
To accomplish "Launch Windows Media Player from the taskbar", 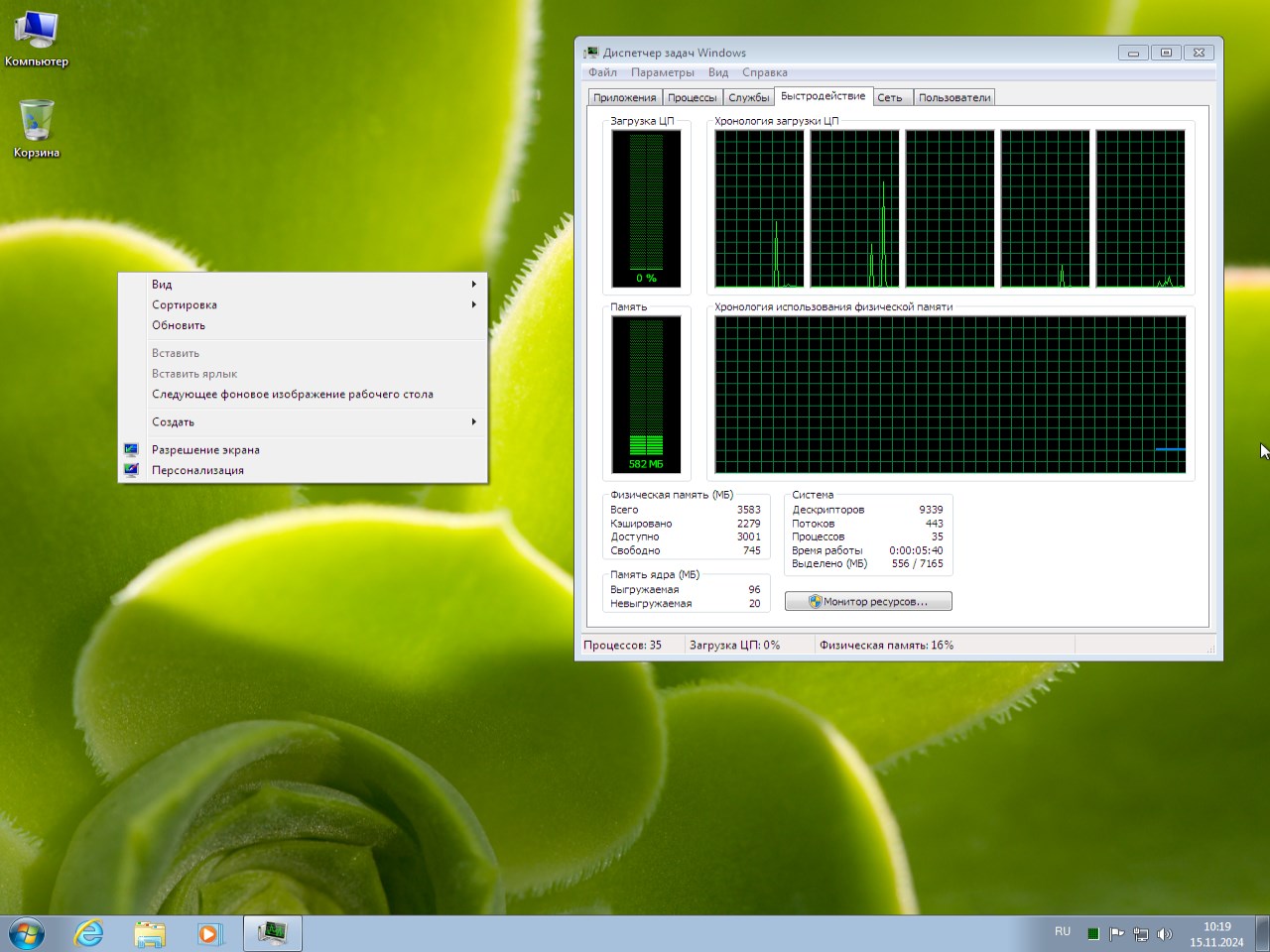I will click(x=209, y=933).
